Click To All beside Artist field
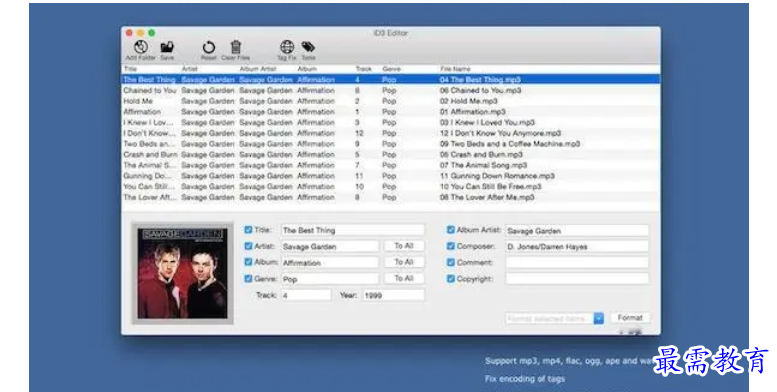The height and width of the screenshot is (392, 777). [404, 246]
